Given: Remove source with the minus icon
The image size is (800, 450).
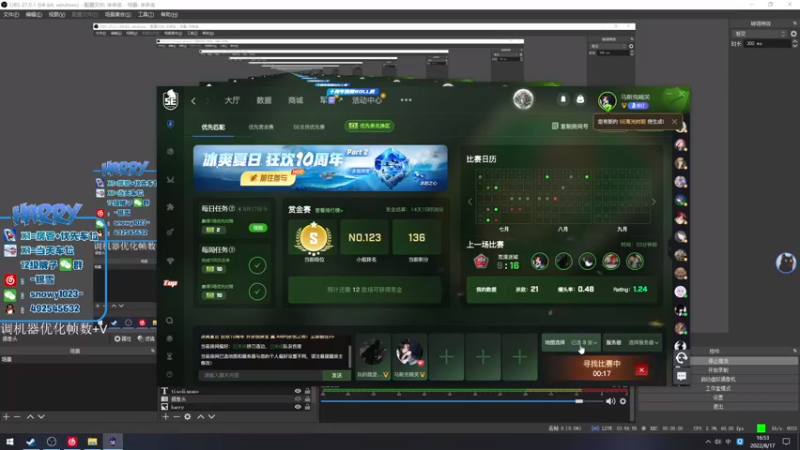Looking at the screenshot, I should (x=177, y=417).
